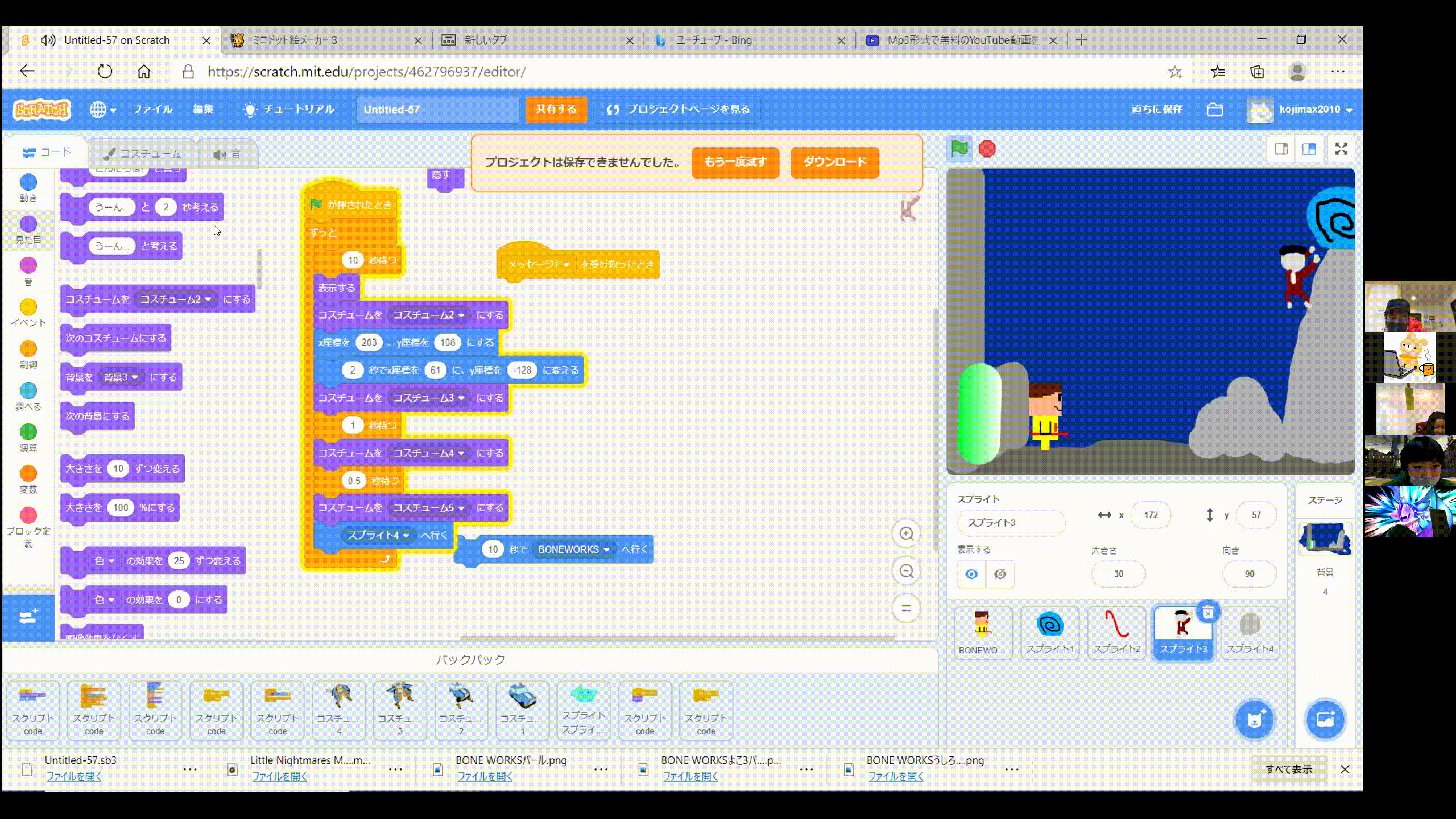Select the 音 blocks category
The image size is (1456, 819).
coord(28,271)
